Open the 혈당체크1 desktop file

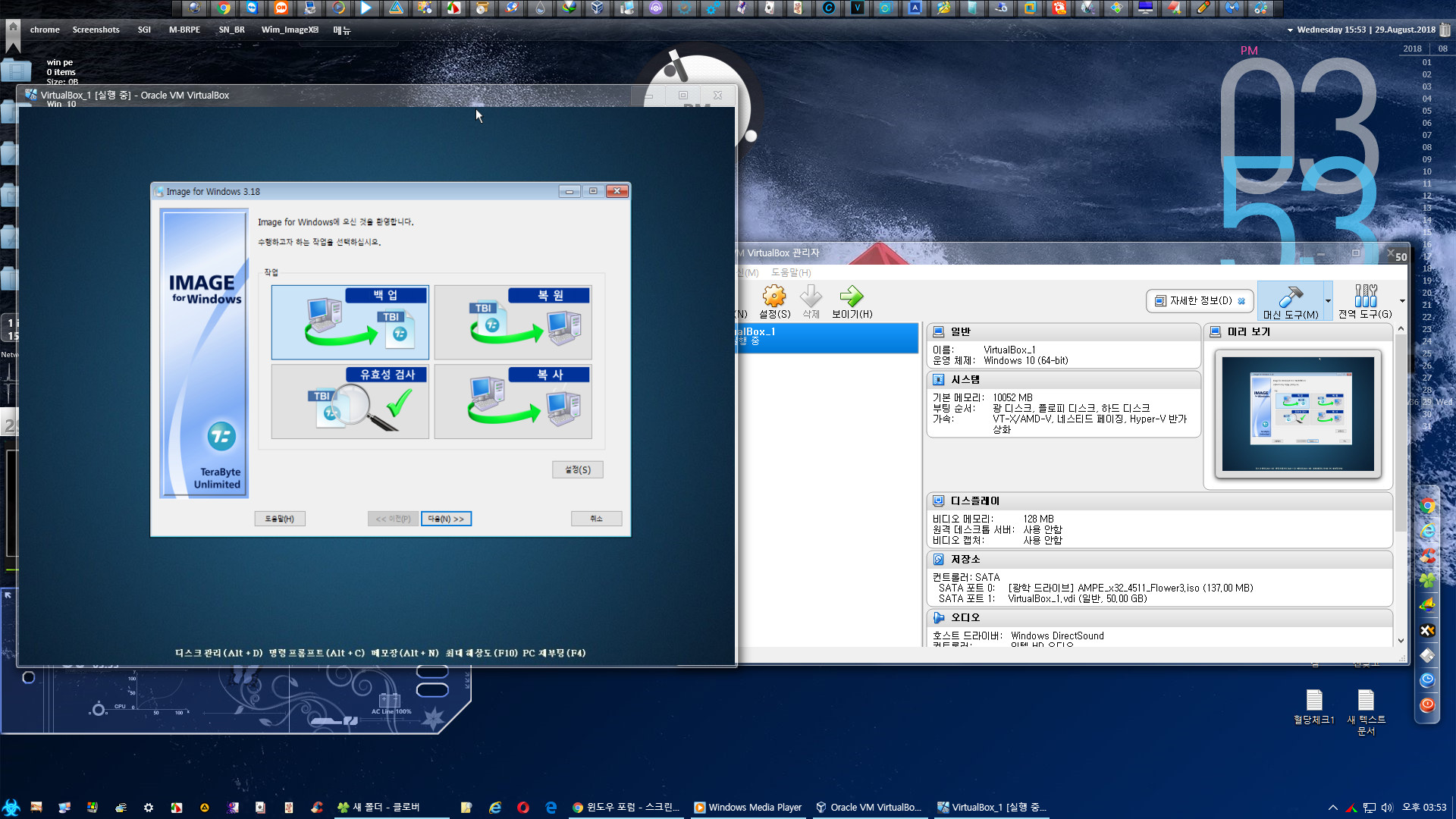1314,707
